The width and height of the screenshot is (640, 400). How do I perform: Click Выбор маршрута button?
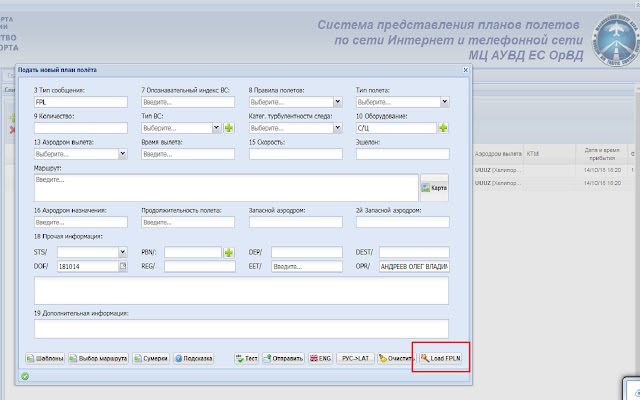(x=98, y=357)
